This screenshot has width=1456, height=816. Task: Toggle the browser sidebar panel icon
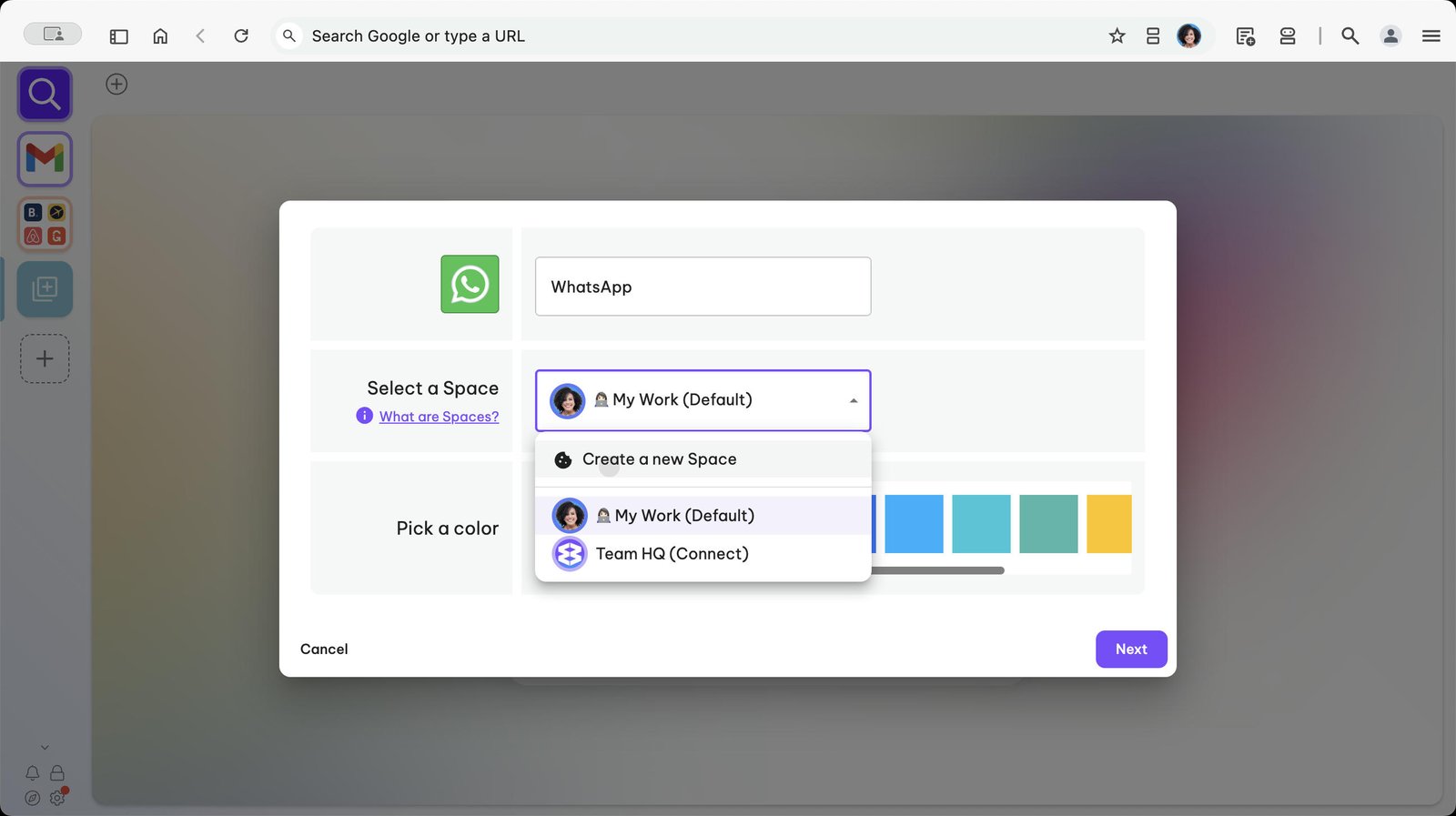coord(118,36)
